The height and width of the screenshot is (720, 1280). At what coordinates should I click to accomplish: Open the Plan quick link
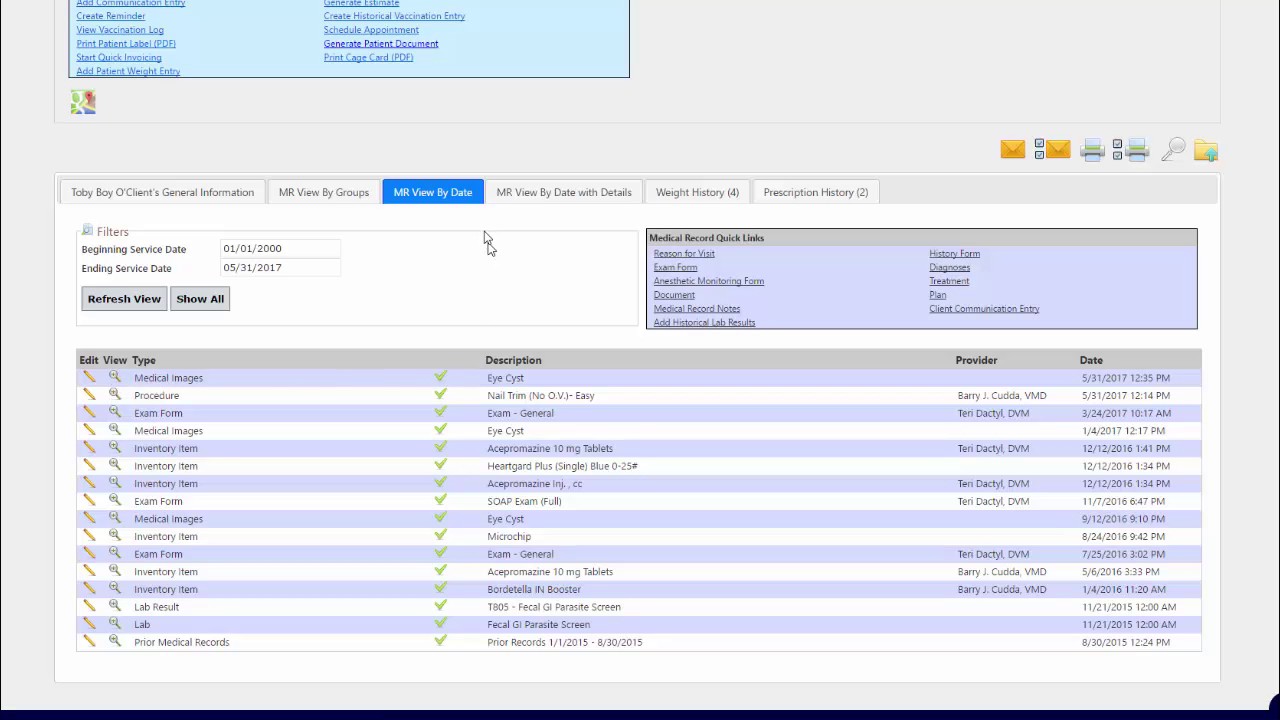938,295
